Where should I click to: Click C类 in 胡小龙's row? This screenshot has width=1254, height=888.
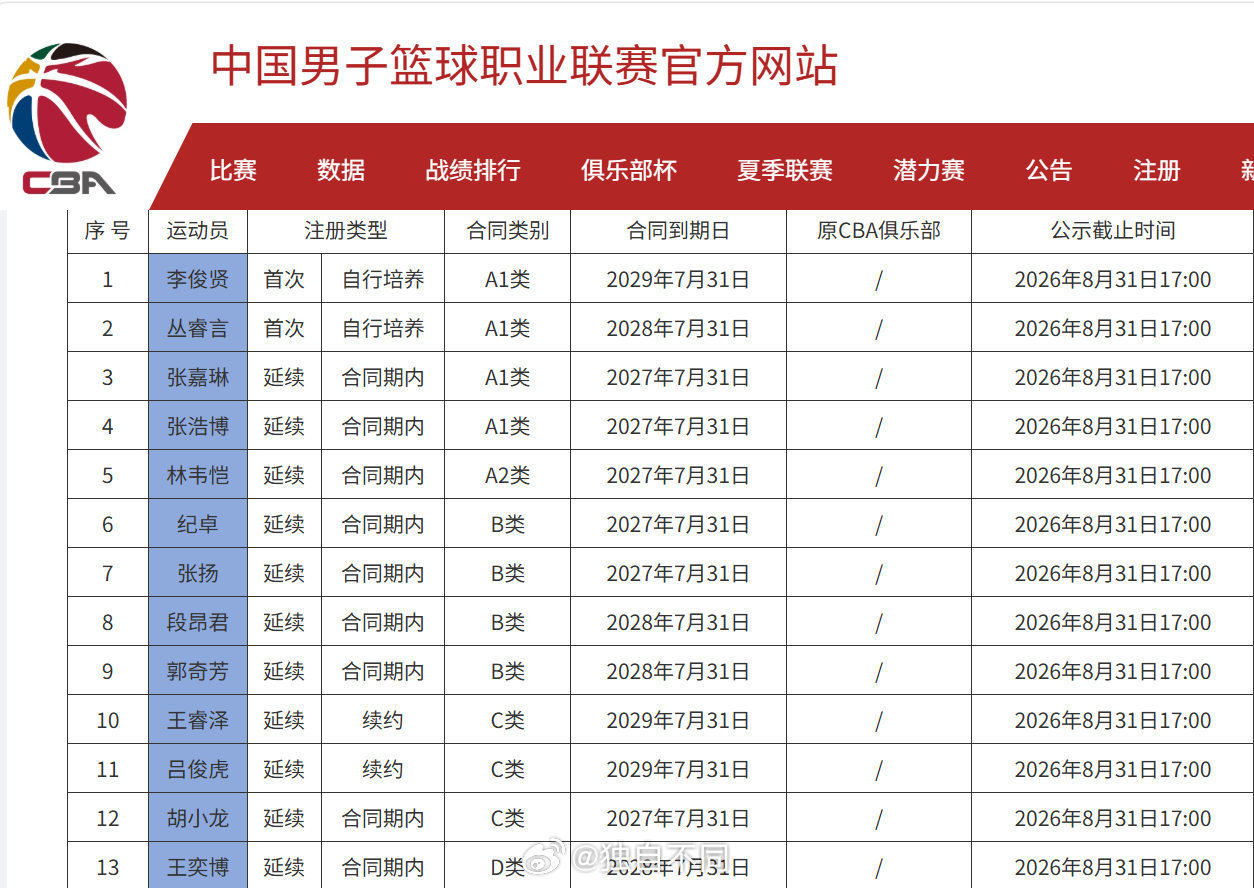[508, 818]
